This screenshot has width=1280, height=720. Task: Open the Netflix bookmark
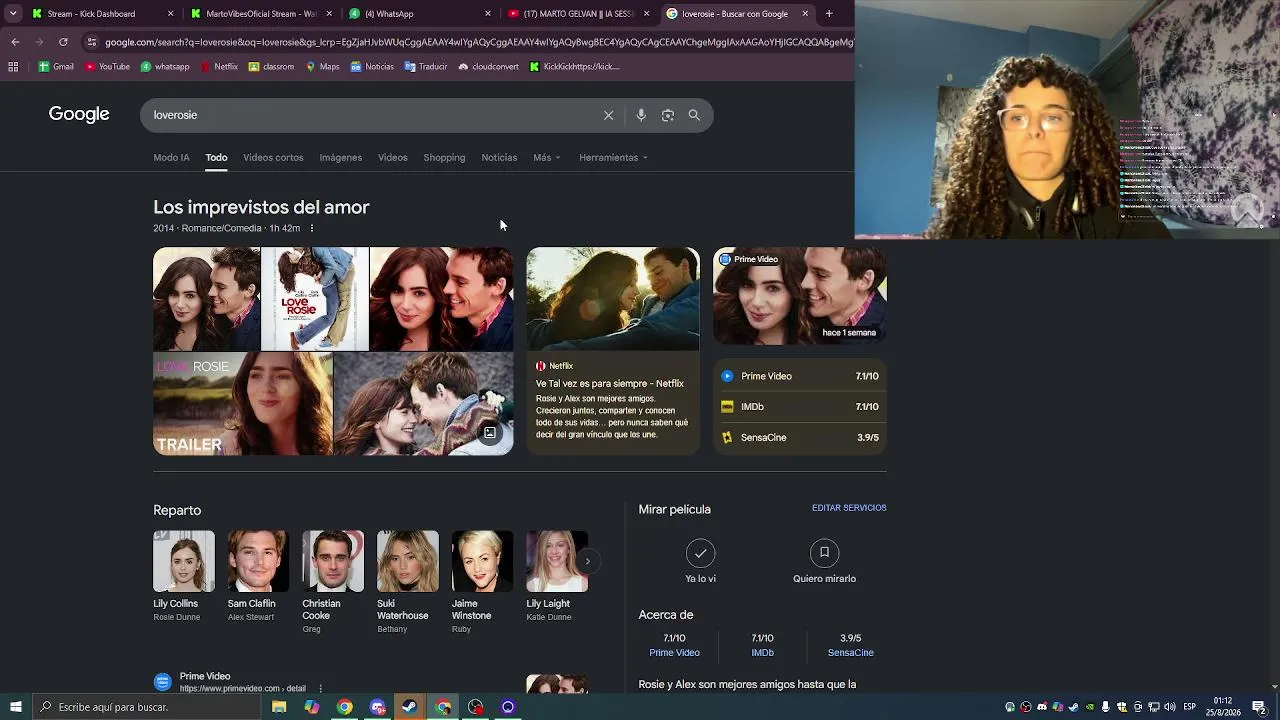(219, 67)
